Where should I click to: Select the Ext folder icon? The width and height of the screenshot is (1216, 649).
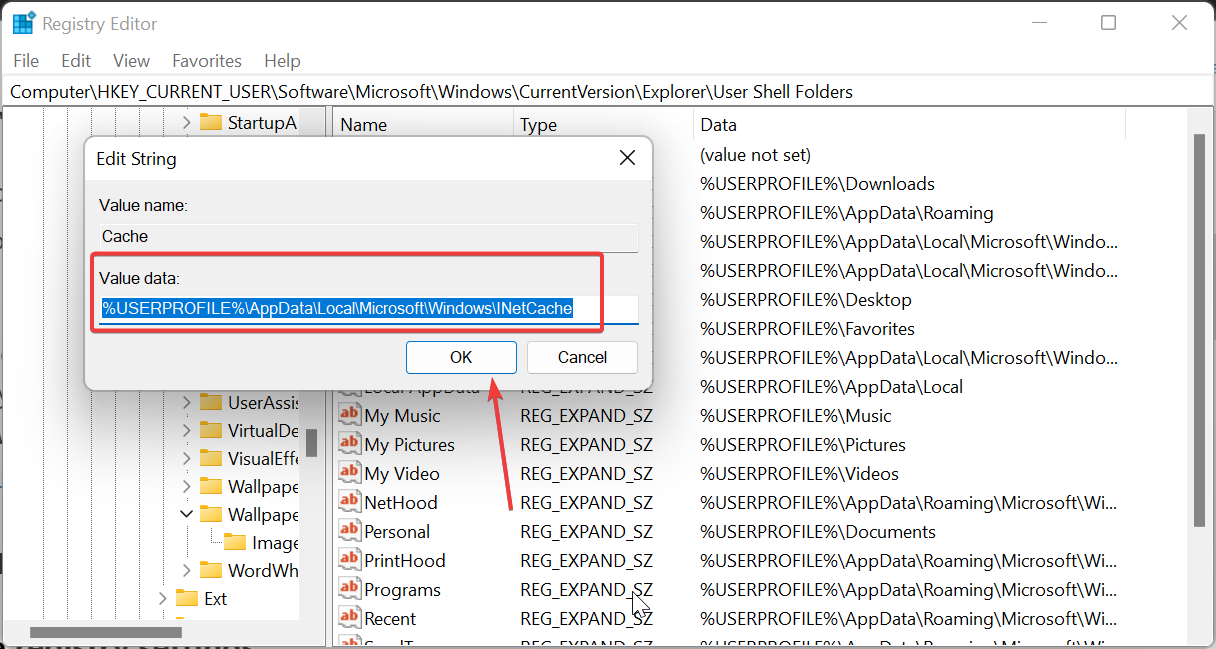[186, 598]
